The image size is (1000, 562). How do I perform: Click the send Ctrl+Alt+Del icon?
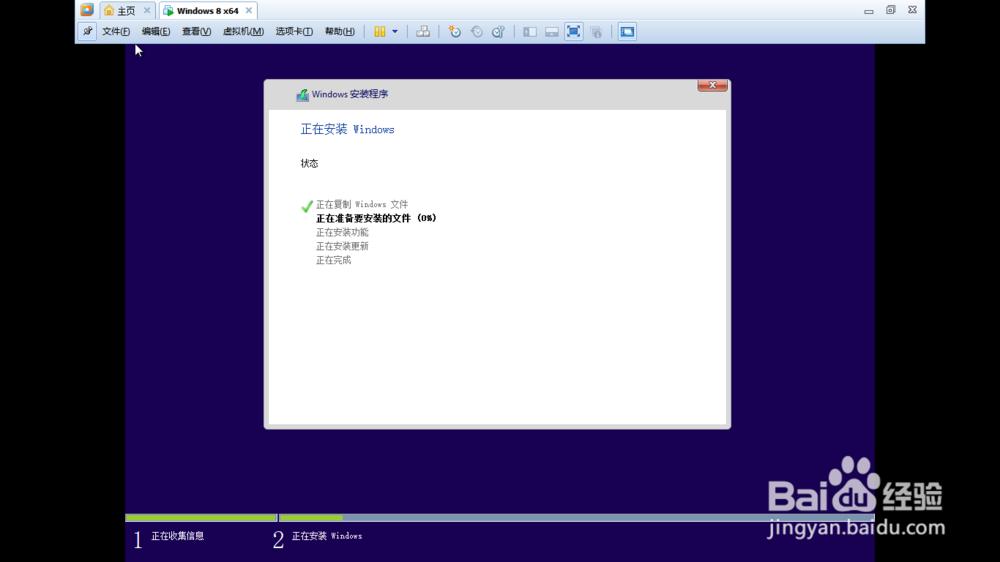[x=423, y=31]
